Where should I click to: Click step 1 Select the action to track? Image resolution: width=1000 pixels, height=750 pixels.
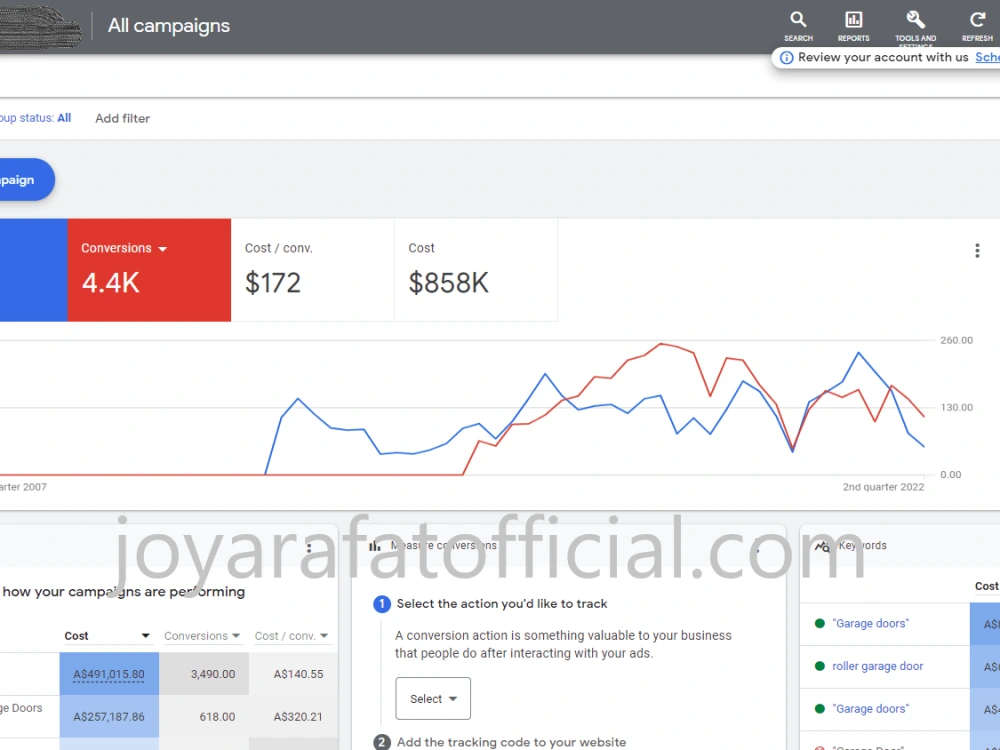(501, 604)
